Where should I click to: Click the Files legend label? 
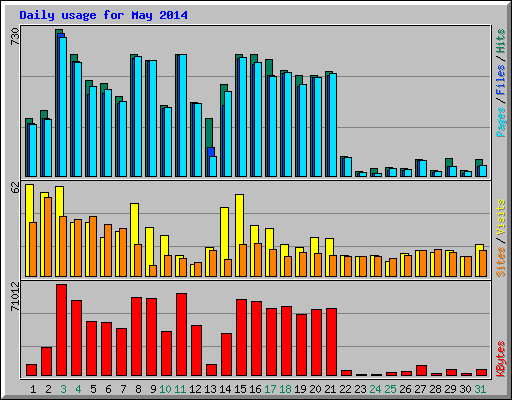501,80
